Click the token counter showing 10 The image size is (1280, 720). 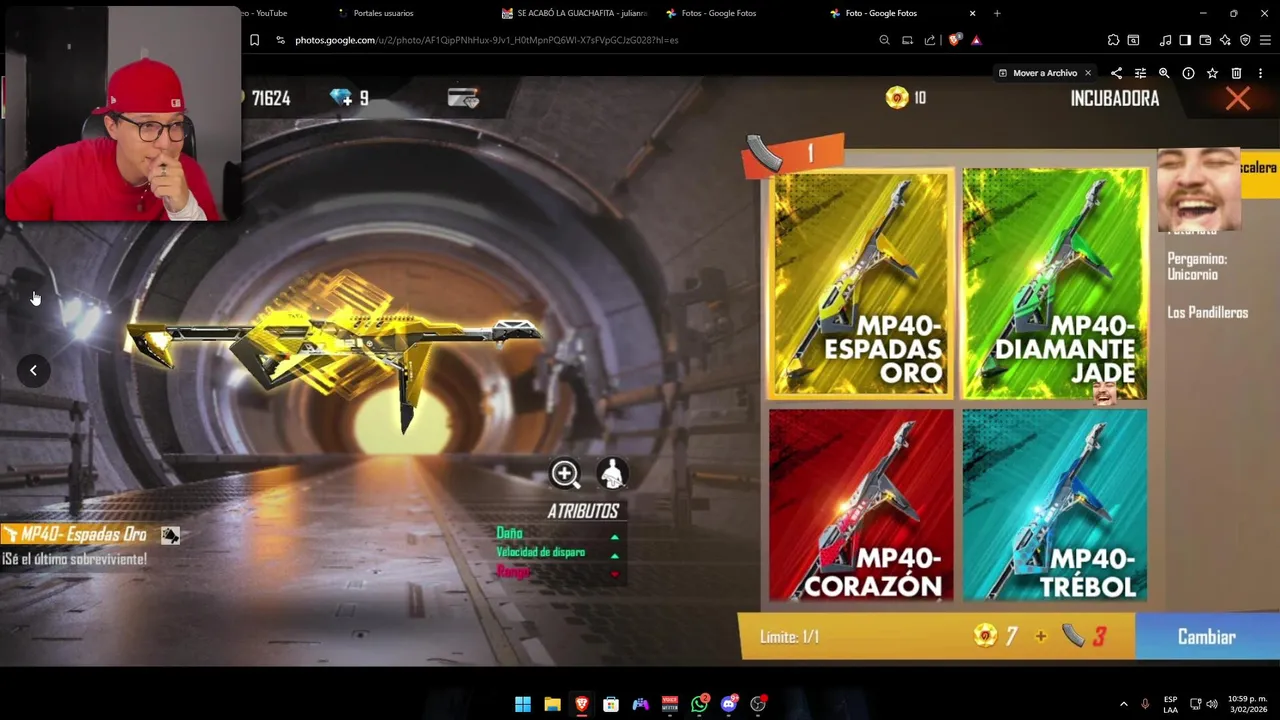tap(907, 97)
